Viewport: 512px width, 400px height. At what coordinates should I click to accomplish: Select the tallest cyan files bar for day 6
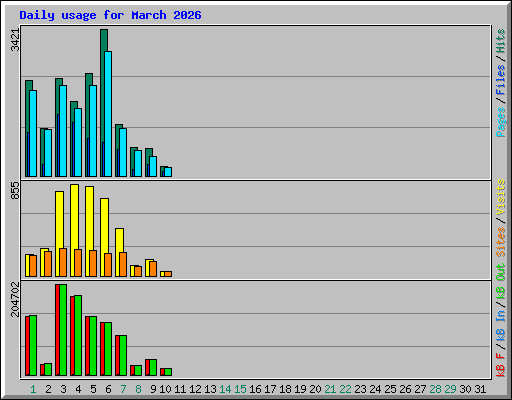click(x=108, y=114)
